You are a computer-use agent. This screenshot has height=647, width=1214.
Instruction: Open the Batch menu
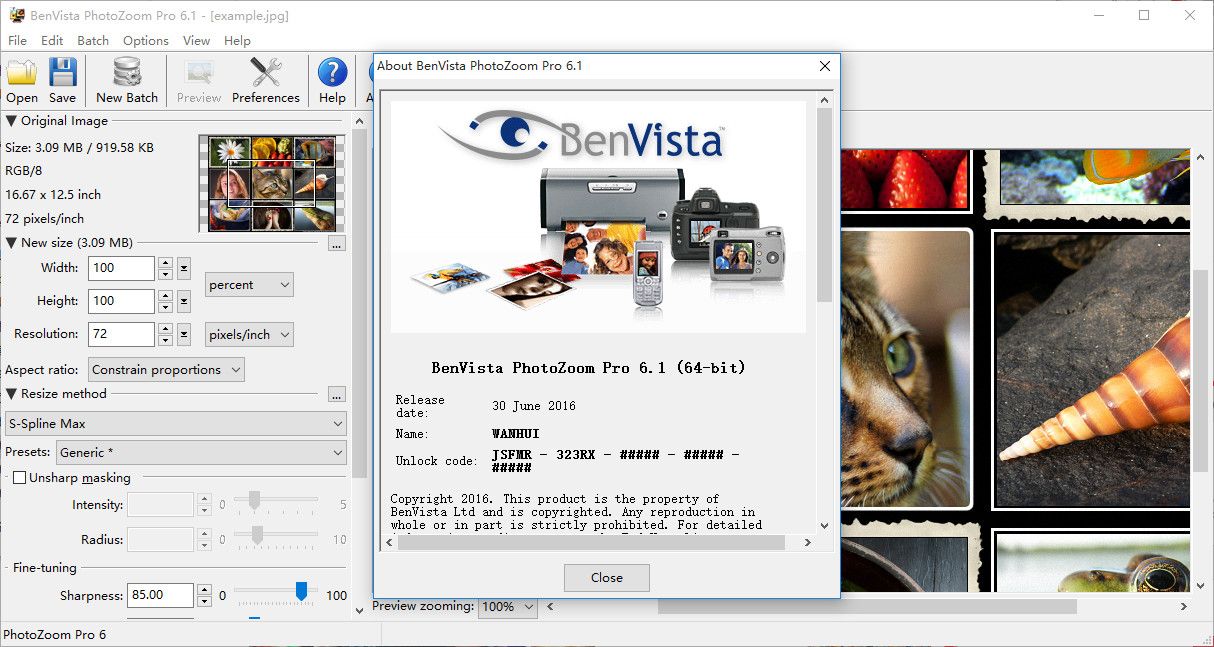pos(93,41)
